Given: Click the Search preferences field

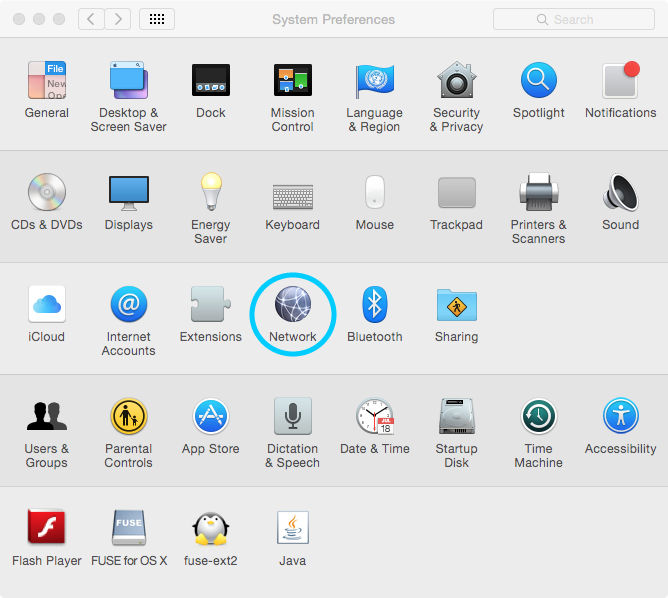Looking at the screenshot, I should (574, 19).
